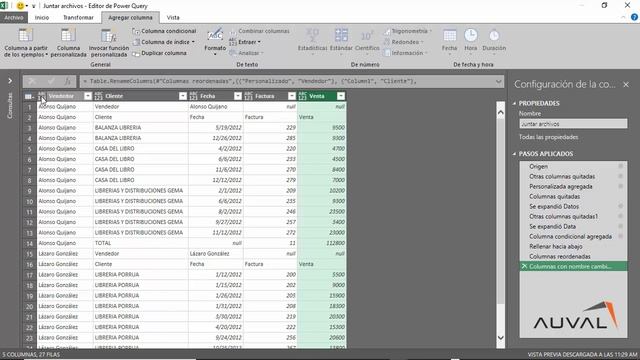
Task: Select the Columnas reordenadas step
Action: [560, 256]
